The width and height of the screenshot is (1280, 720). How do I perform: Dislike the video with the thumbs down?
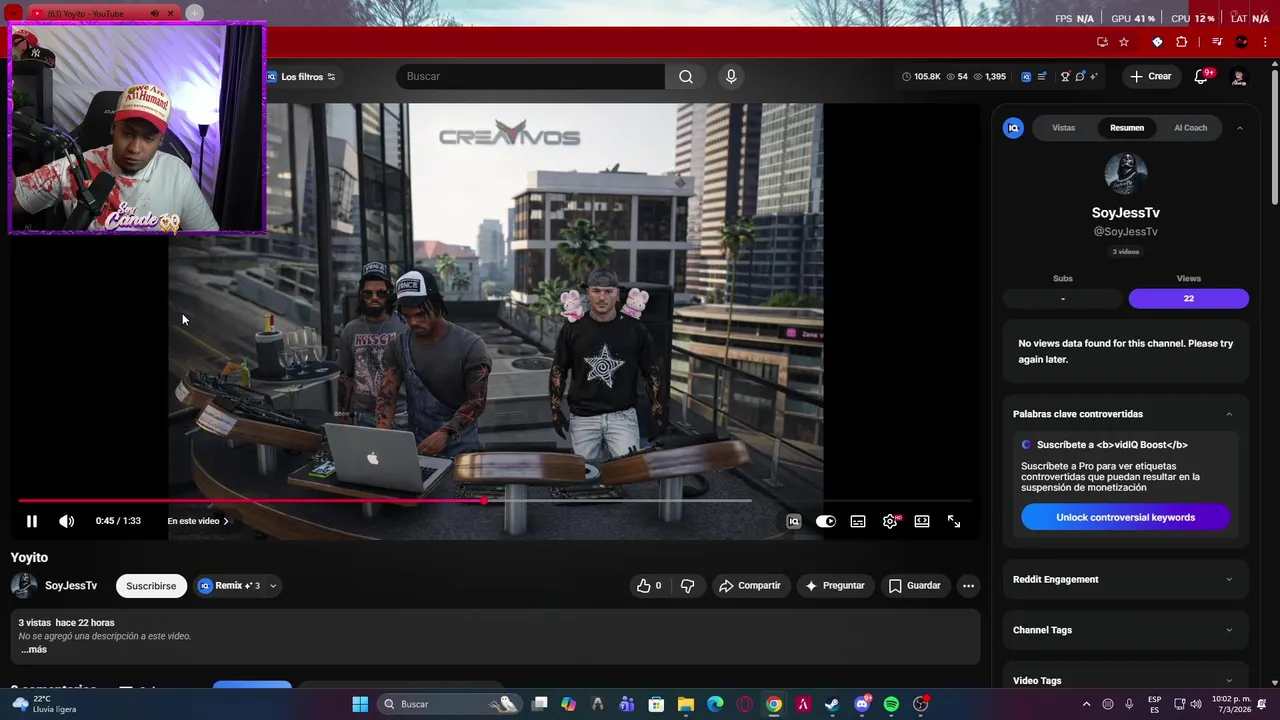tap(687, 585)
